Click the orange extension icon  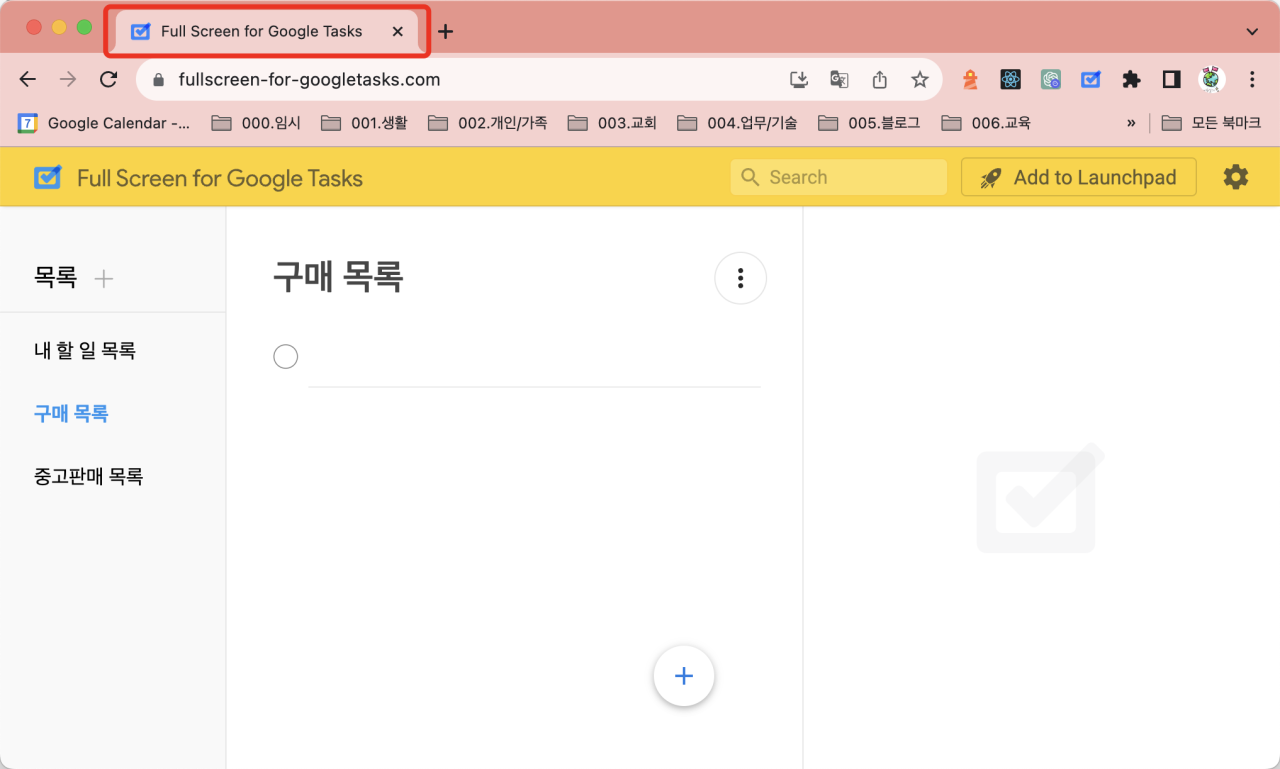pos(970,80)
